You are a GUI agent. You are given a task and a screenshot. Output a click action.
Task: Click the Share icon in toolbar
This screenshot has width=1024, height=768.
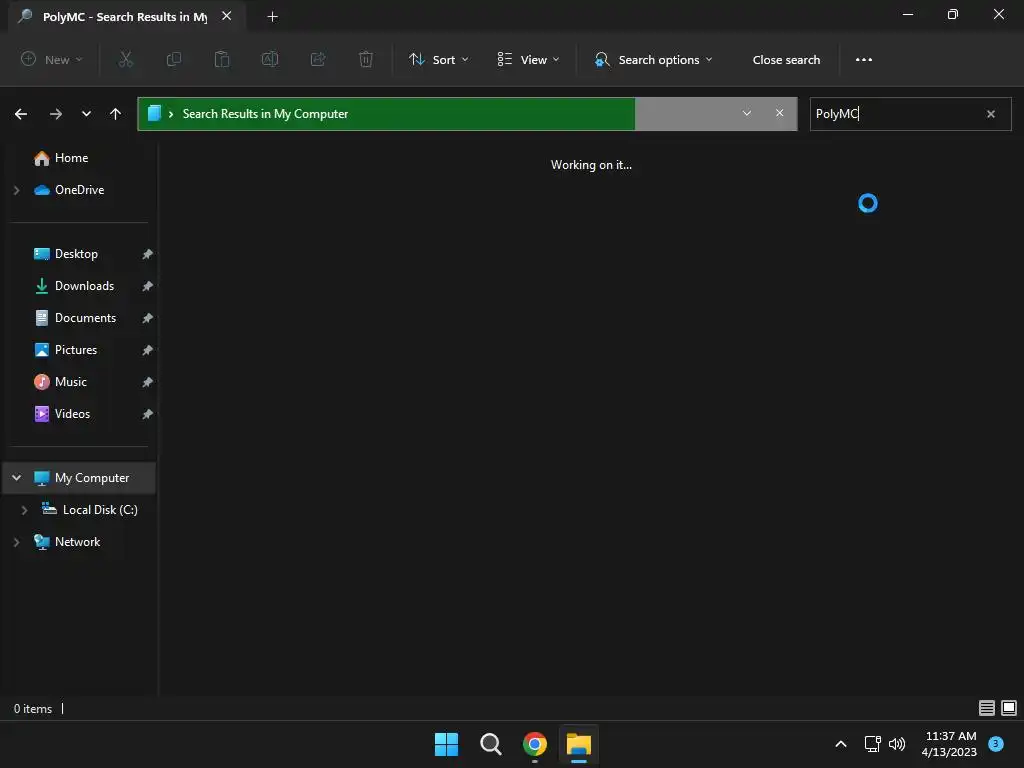click(x=318, y=59)
